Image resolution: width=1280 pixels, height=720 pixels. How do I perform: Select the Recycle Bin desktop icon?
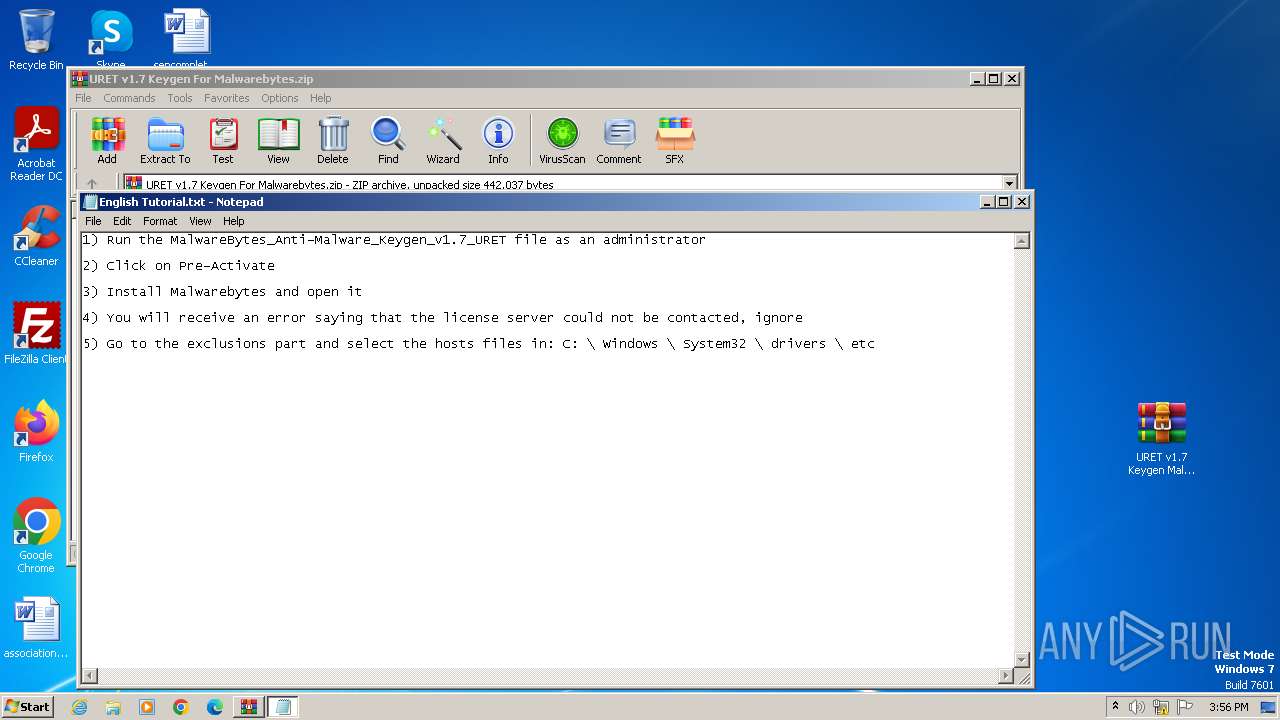click(x=36, y=40)
